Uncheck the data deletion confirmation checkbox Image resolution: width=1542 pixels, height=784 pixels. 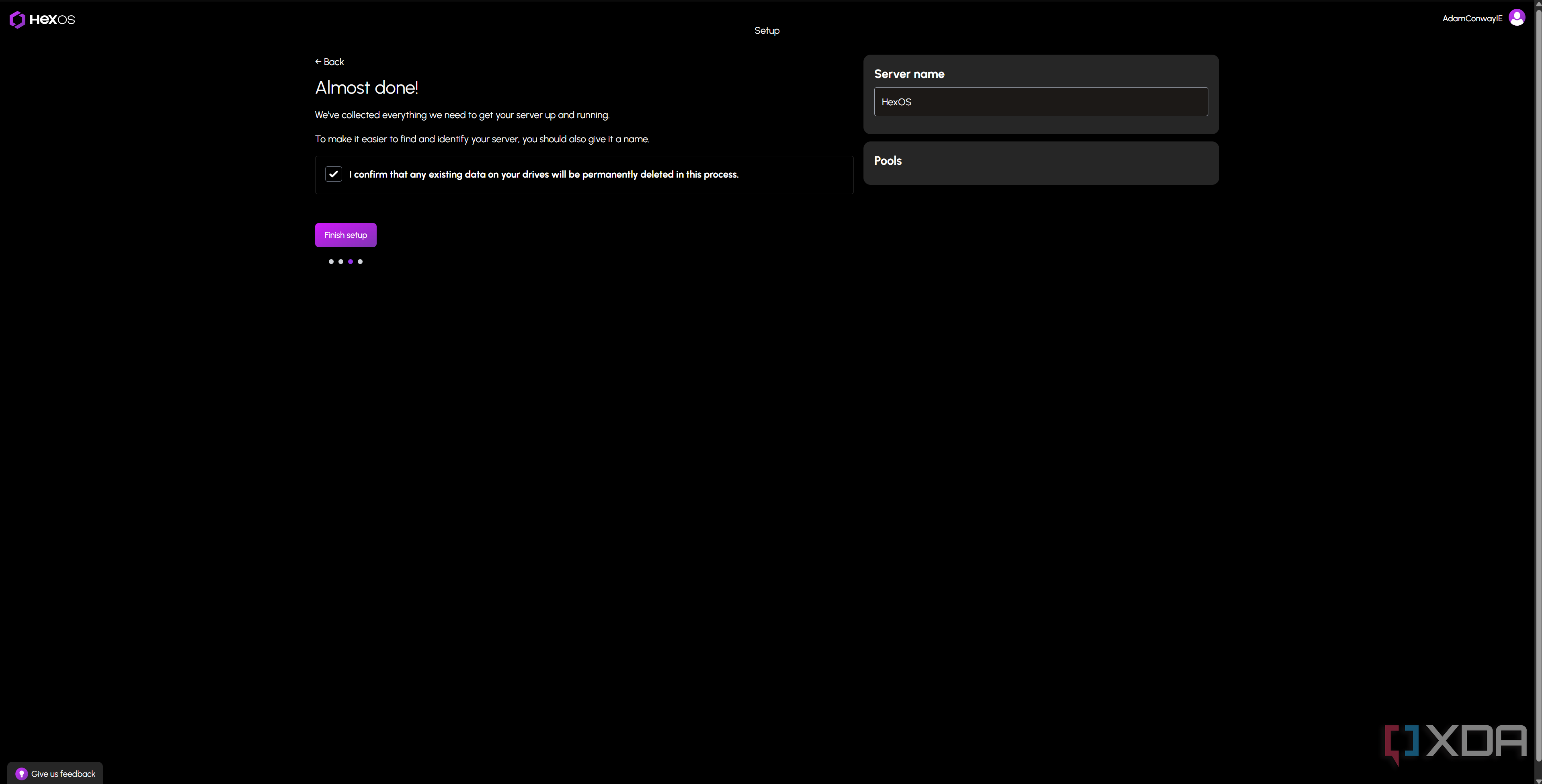click(333, 174)
